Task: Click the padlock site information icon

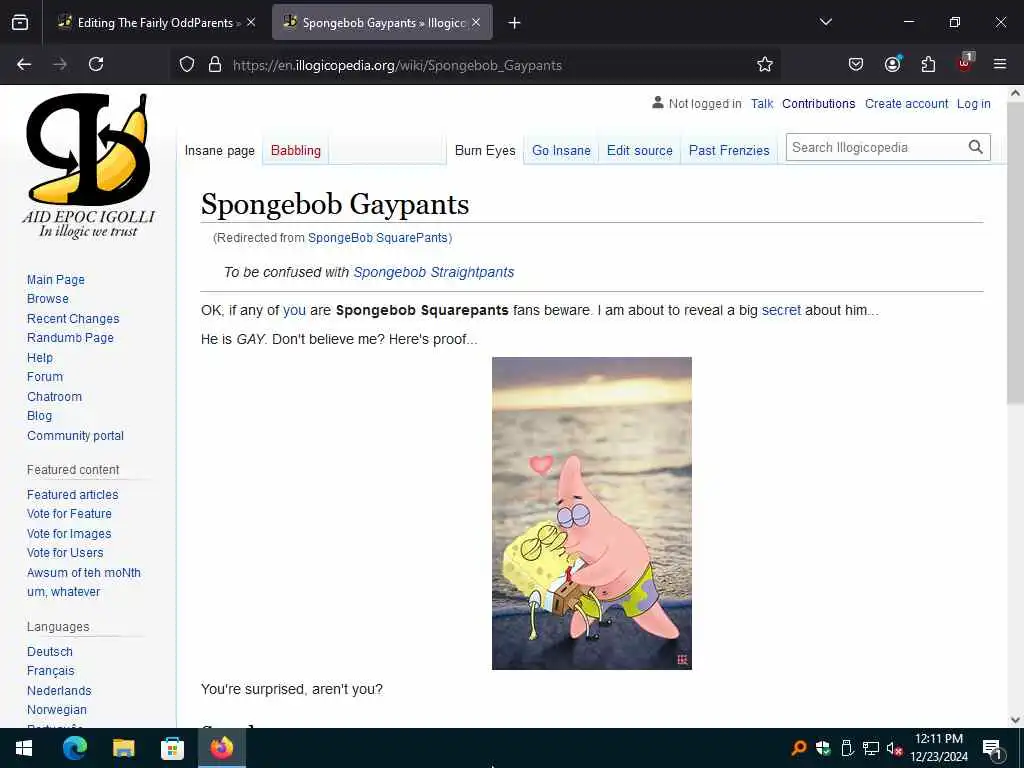Action: pos(215,65)
